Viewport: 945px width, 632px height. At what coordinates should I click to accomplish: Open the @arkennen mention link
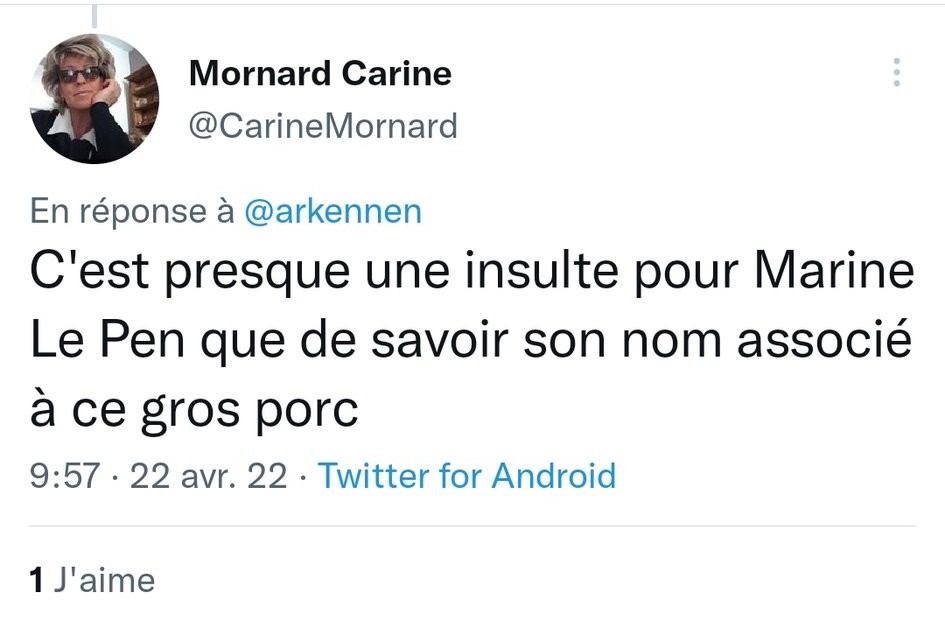pos(333,211)
